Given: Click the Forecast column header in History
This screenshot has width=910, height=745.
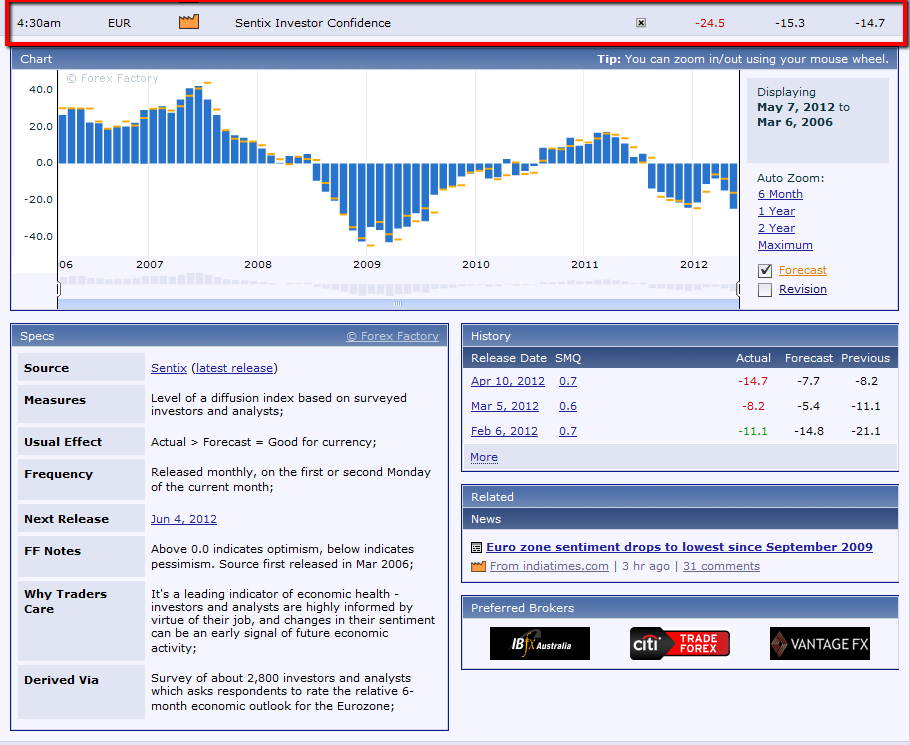Looking at the screenshot, I should (x=808, y=358).
